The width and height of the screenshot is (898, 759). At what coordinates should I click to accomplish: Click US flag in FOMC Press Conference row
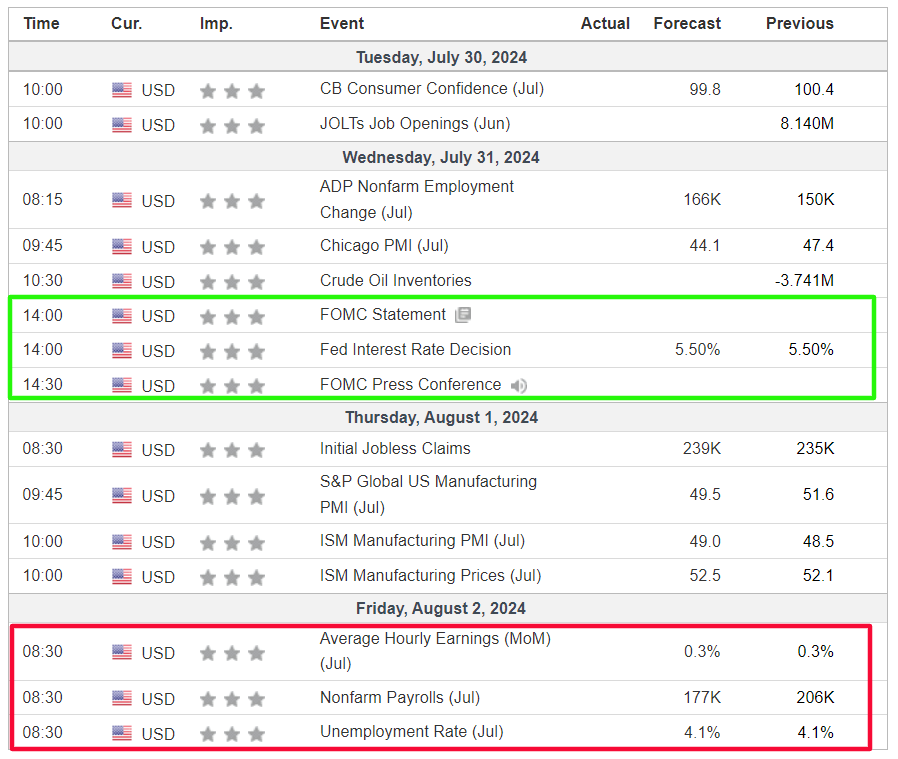(122, 385)
